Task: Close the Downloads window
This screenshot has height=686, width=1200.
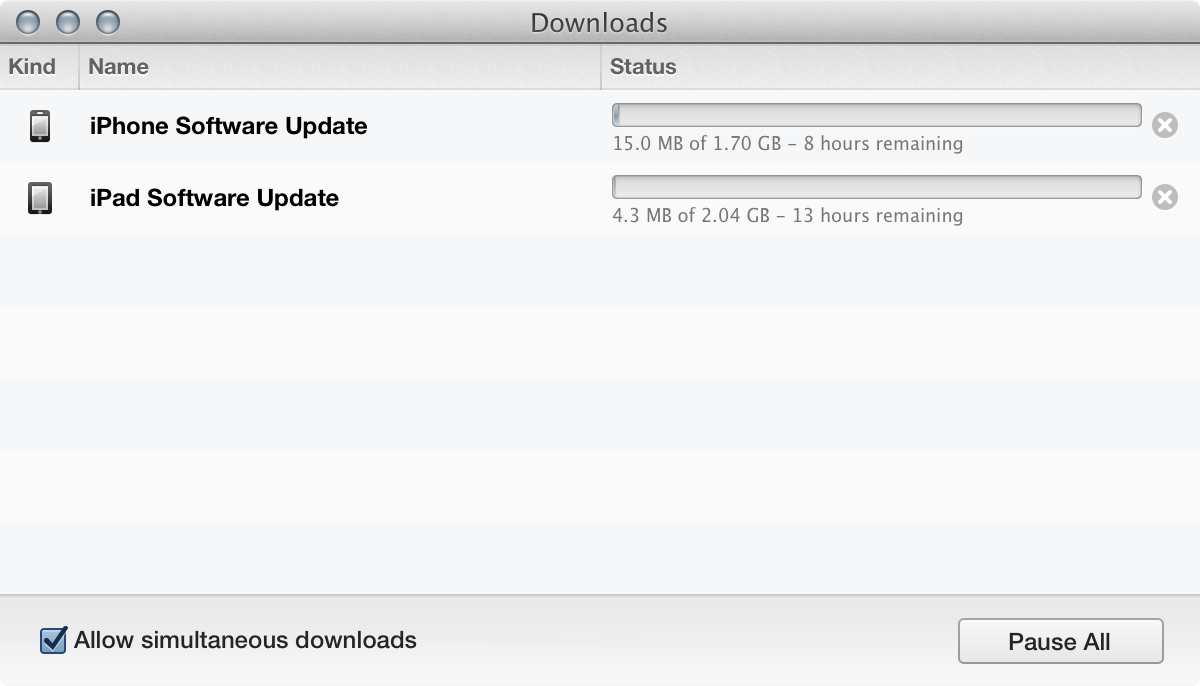Action: click(30, 22)
